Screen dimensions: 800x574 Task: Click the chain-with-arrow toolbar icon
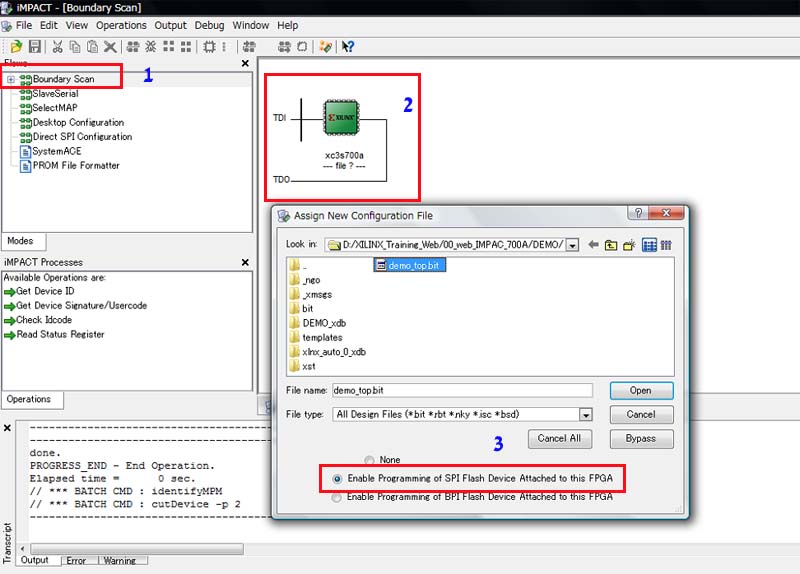coord(284,47)
